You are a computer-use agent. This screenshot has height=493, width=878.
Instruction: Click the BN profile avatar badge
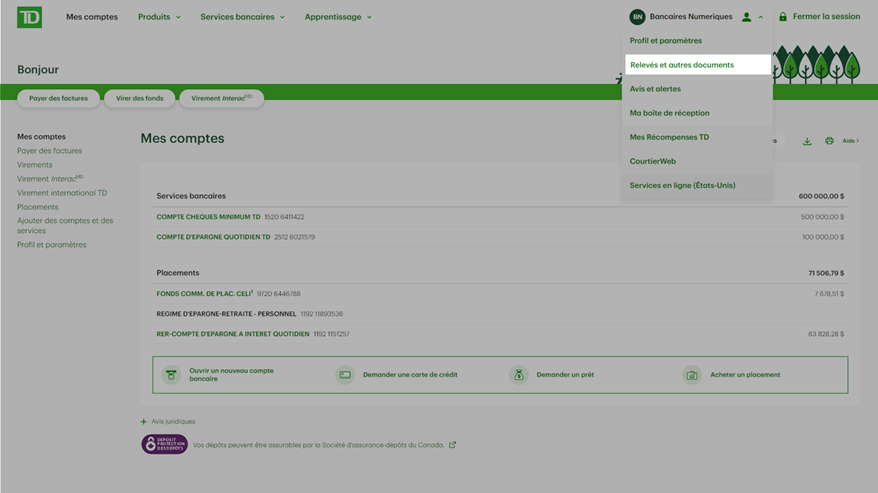point(637,17)
